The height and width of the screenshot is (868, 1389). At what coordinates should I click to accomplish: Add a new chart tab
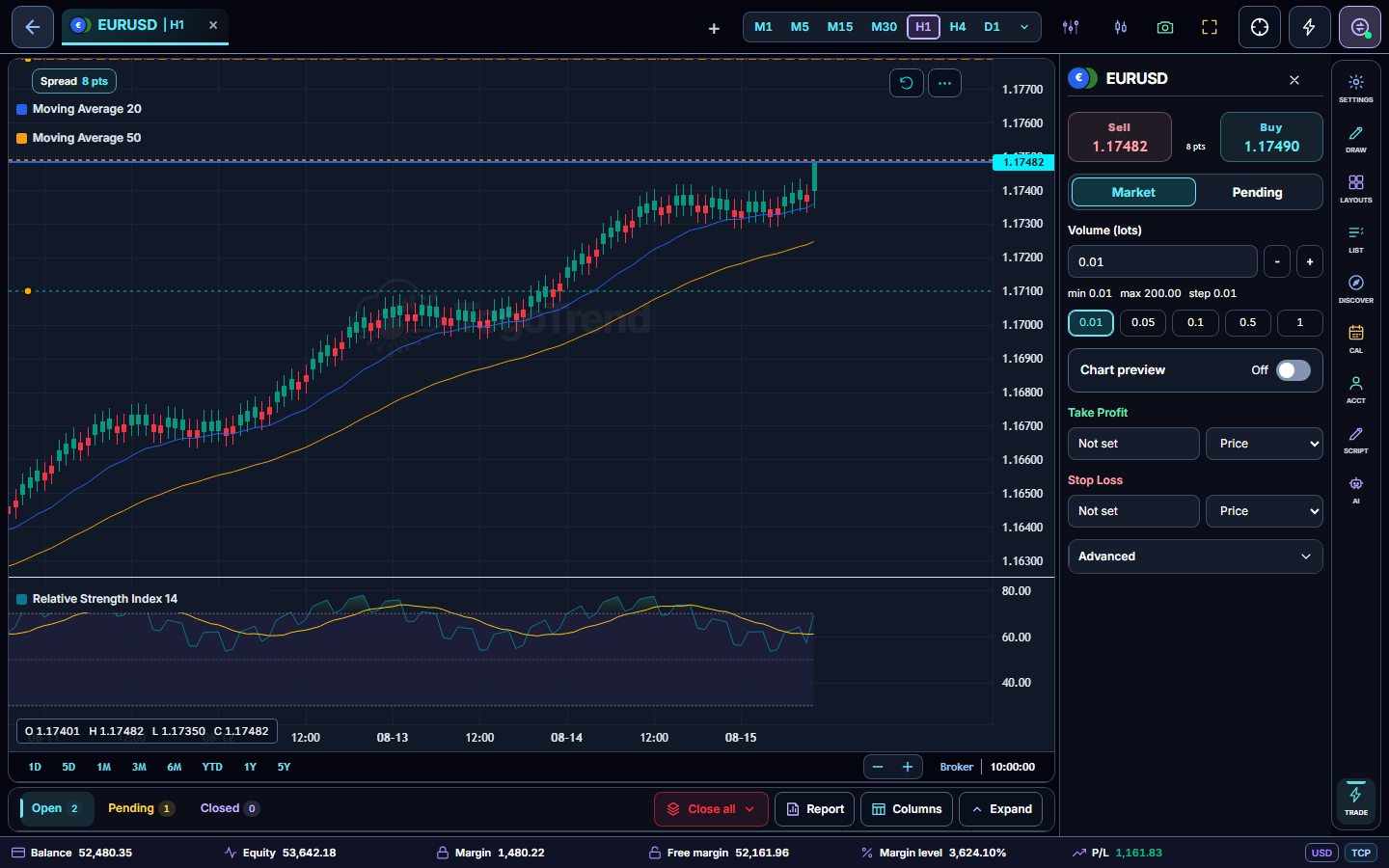click(714, 28)
